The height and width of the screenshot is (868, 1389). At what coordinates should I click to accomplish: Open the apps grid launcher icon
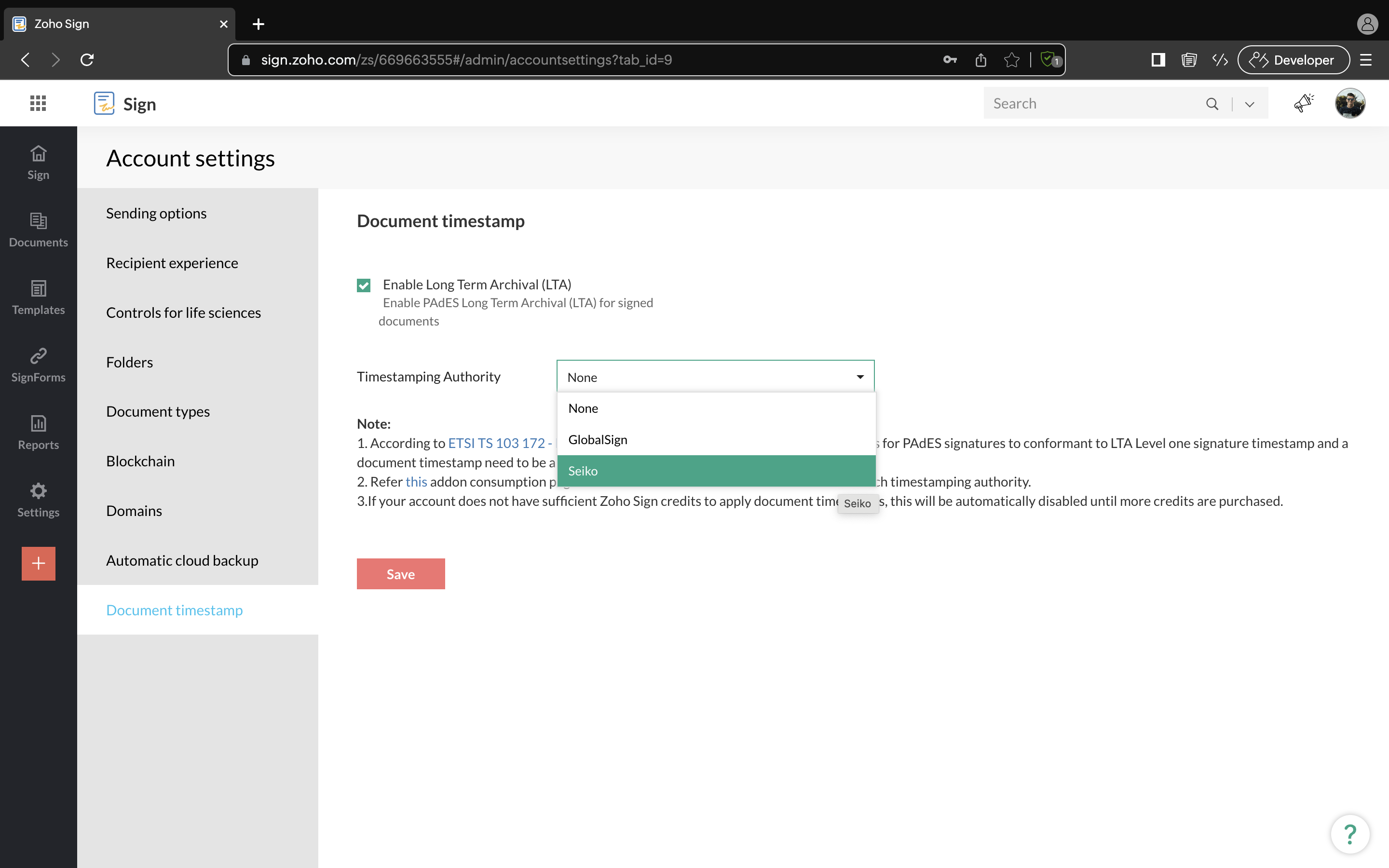[x=38, y=103]
